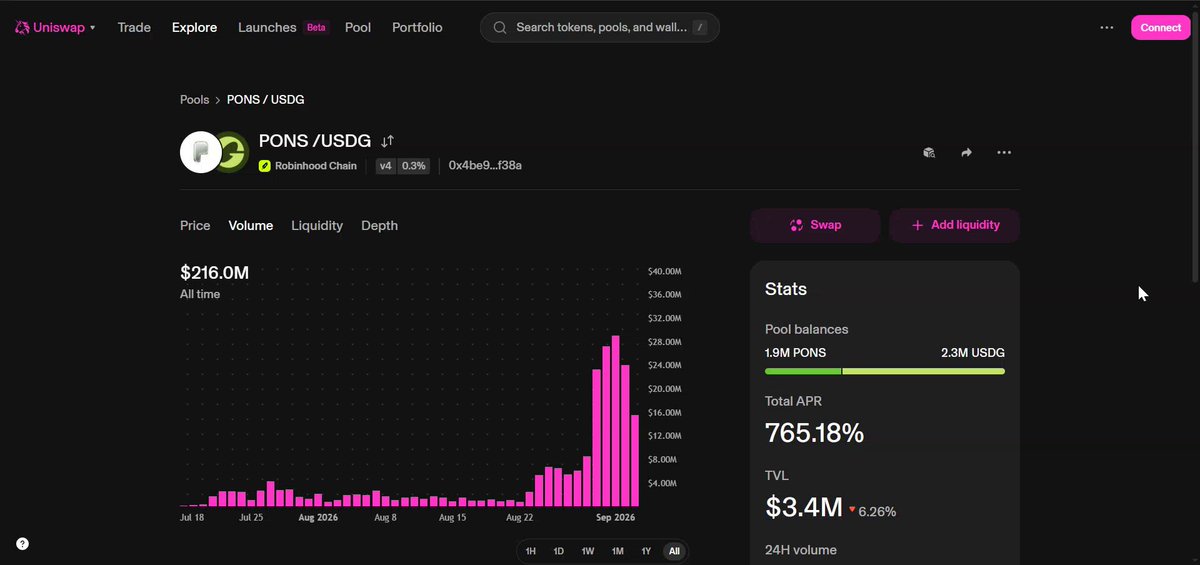Go back to Pools breadcrumb

pyautogui.click(x=195, y=100)
